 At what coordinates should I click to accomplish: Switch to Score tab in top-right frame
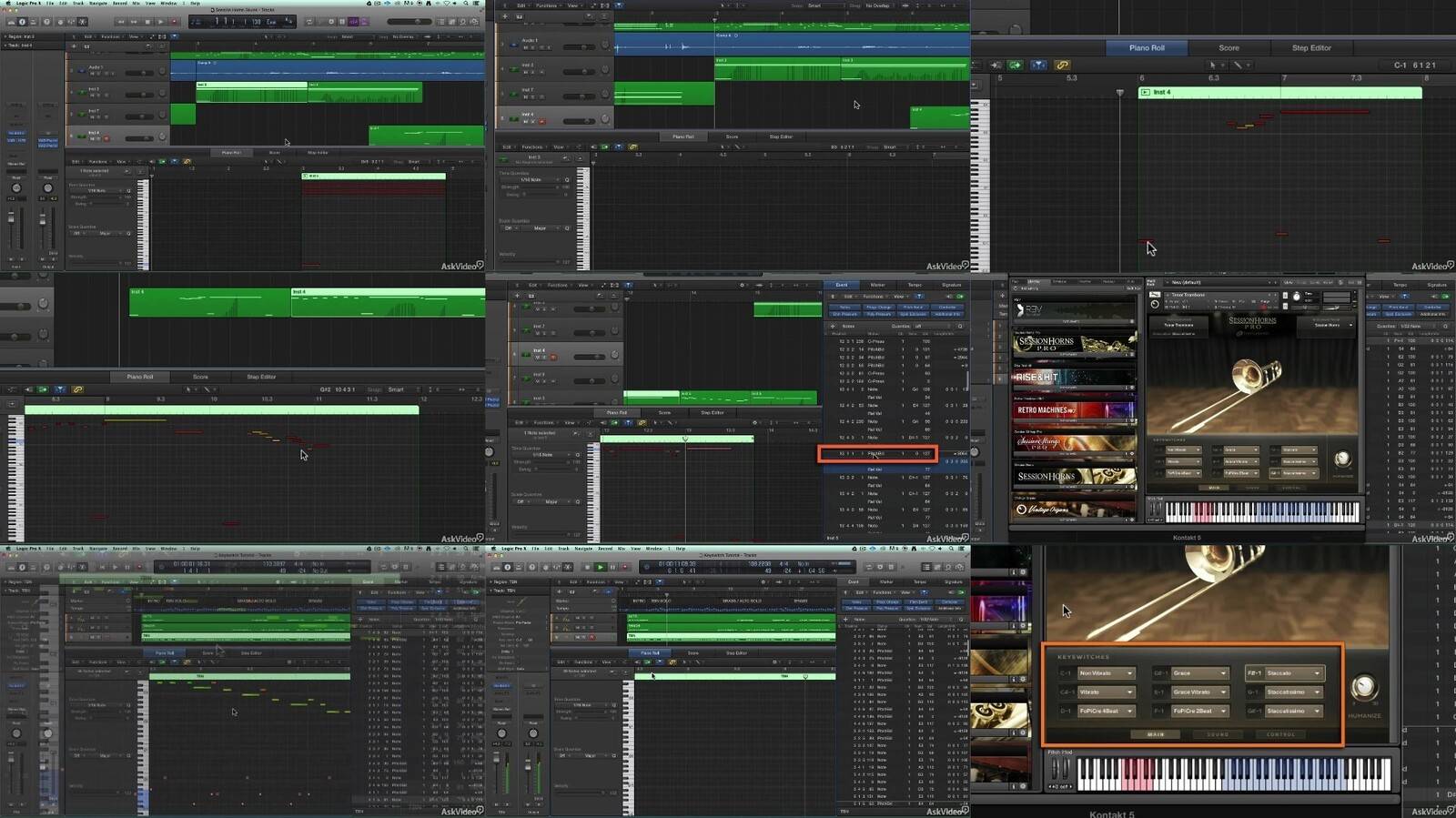(x=1228, y=47)
